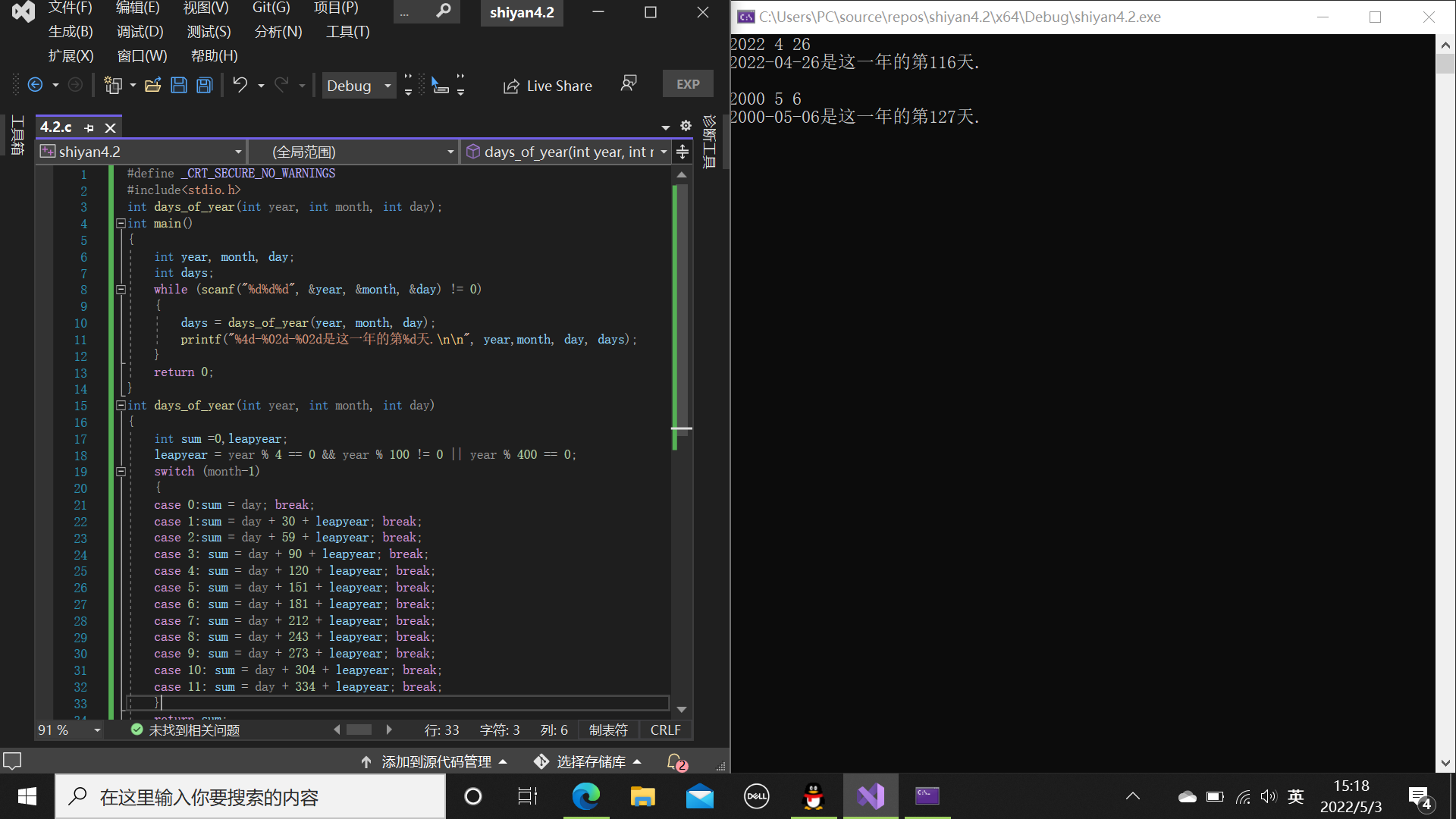Open Microsoft Edge from the taskbar
This screenshot has height=819, width=1456.
pos(585,796)
